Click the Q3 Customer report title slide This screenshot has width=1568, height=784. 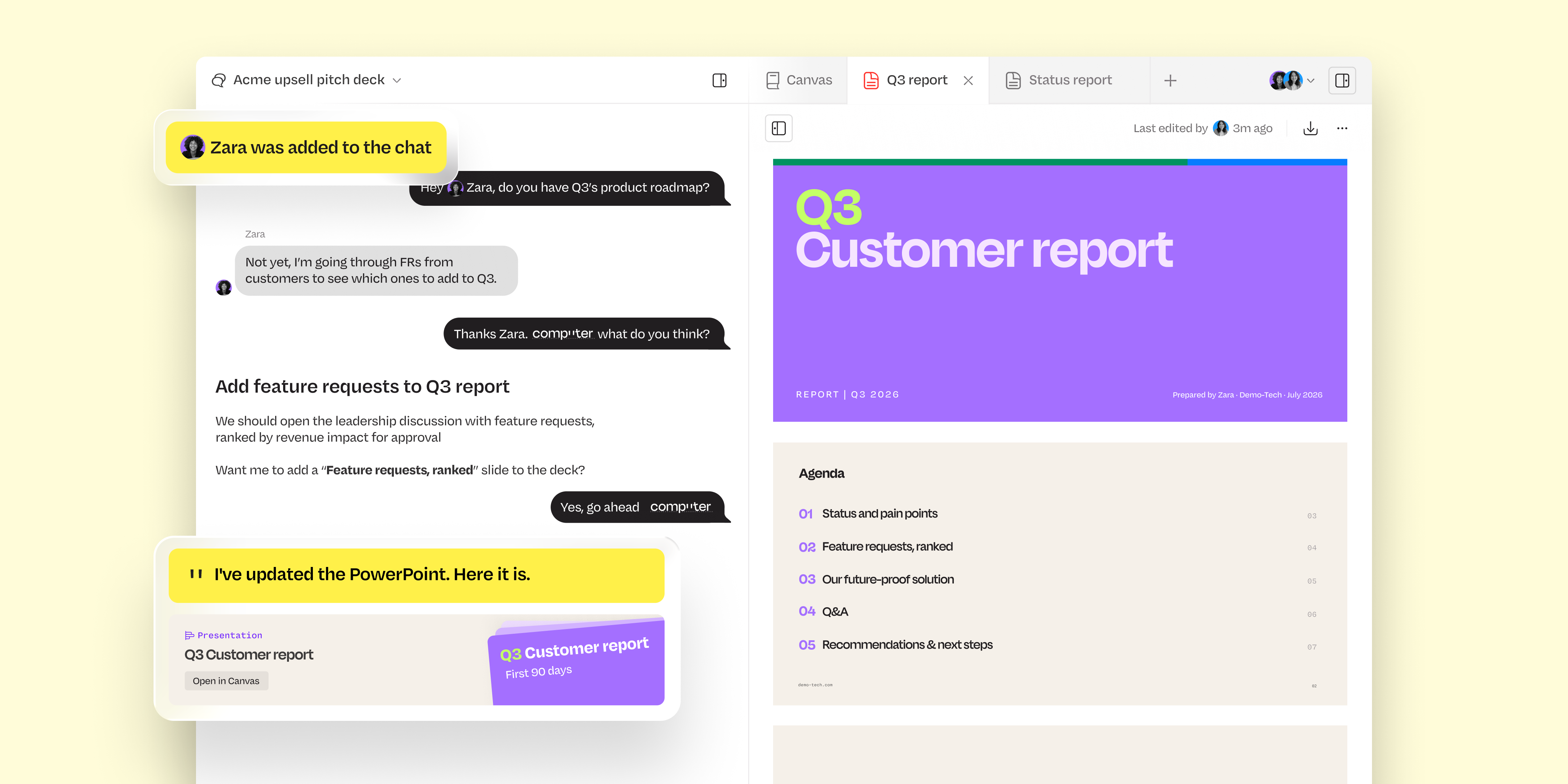click(1060, 290)
